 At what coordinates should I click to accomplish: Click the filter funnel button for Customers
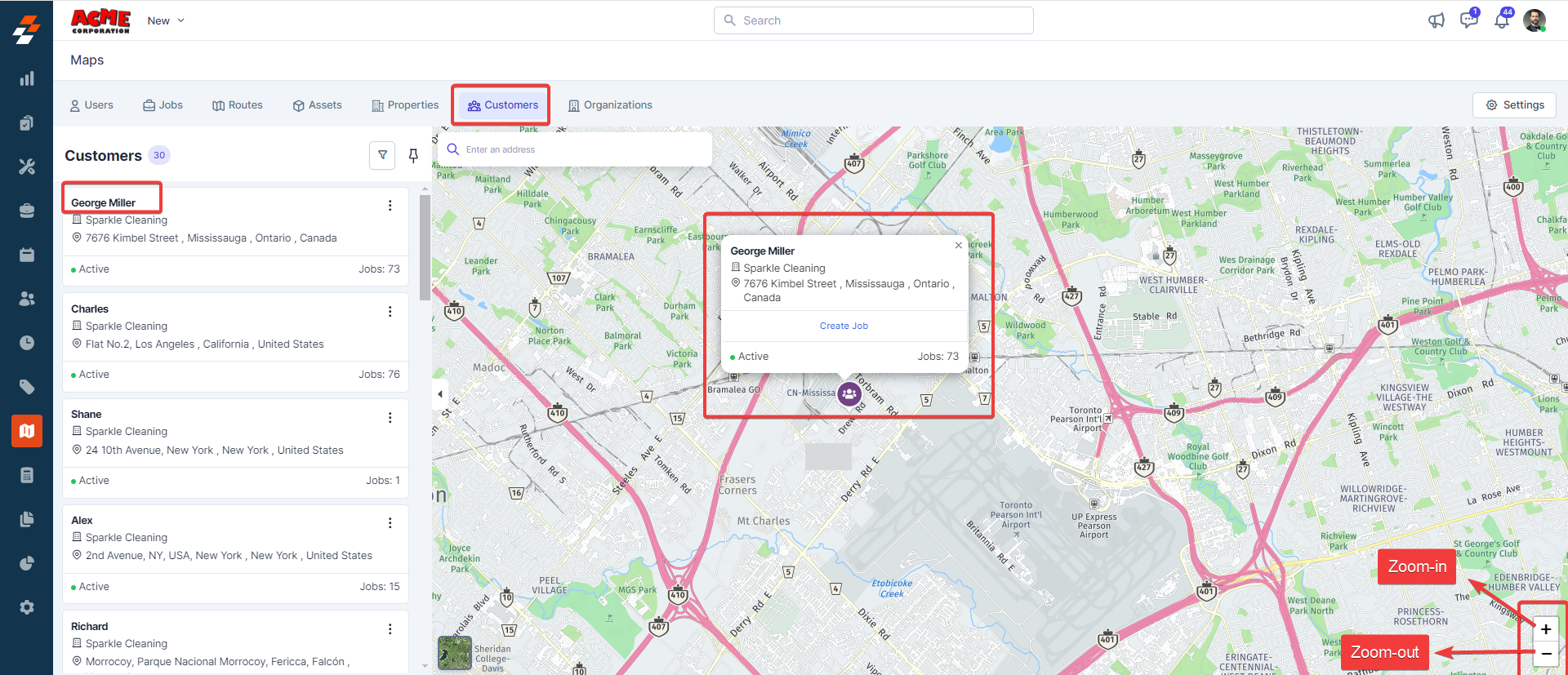point(382,155)
